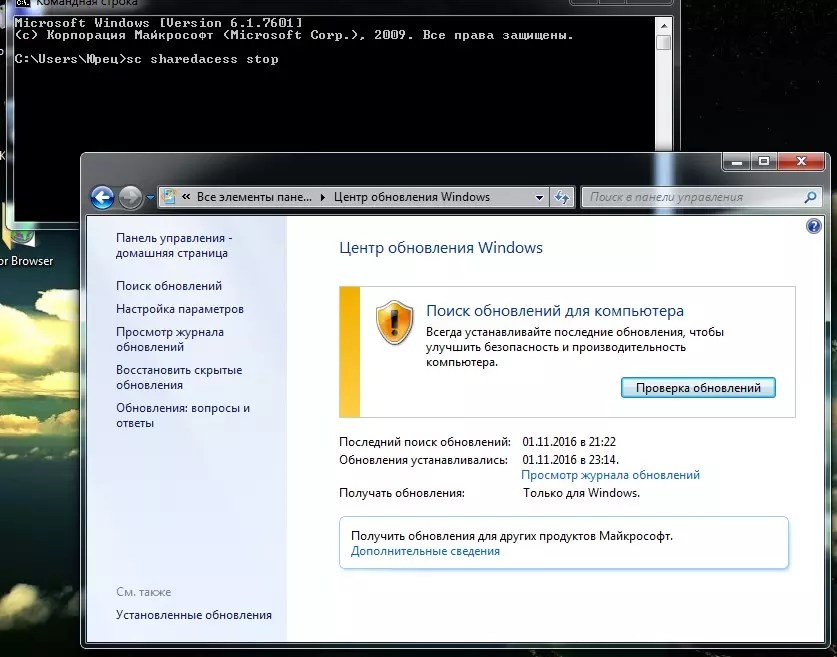The width and height of the screenshot is (837, 657).
Task: Open 'Поиск обновлений' in the left sidebar
Action: 169,286
